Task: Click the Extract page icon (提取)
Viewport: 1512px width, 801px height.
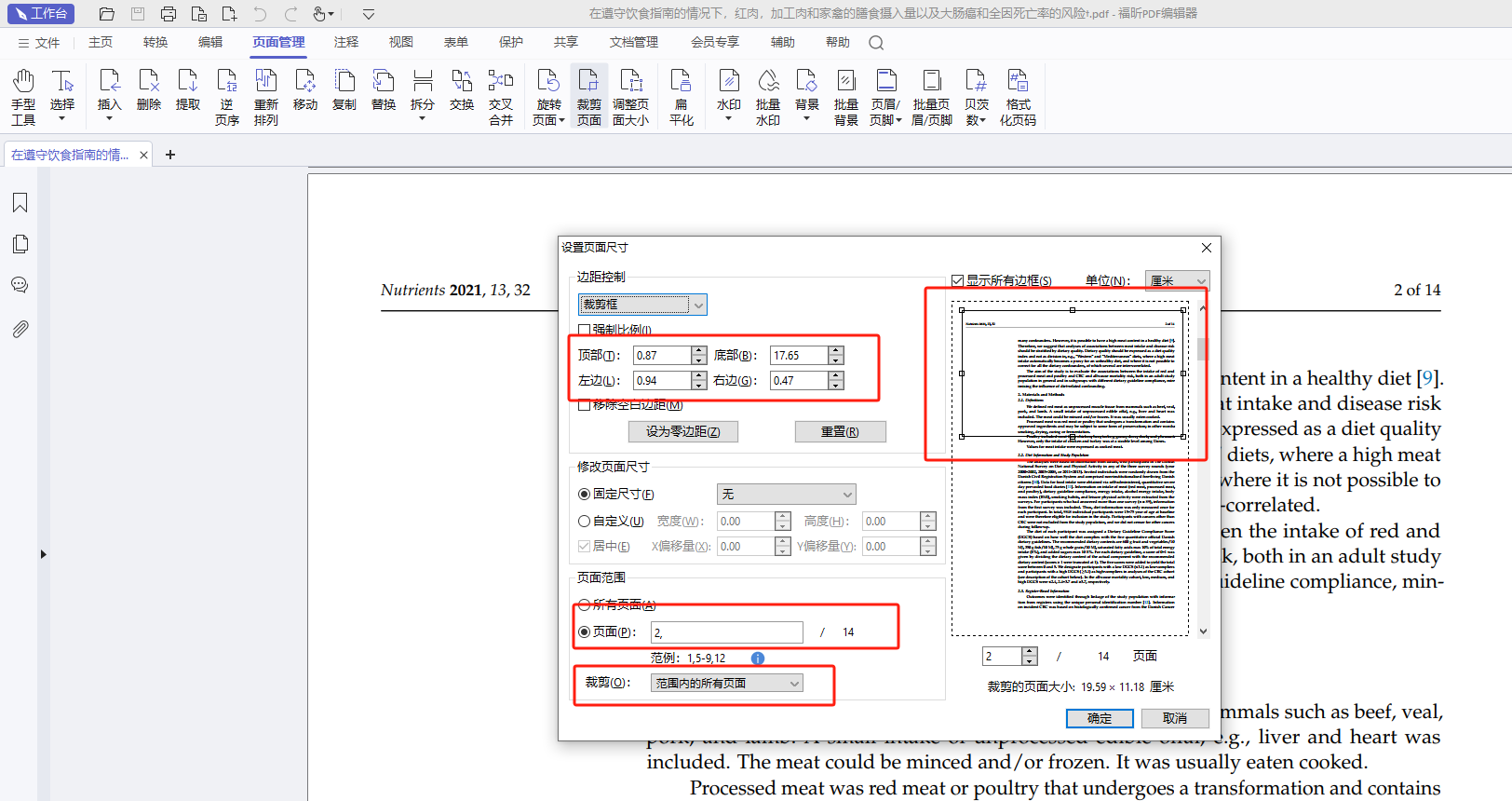Action: 188,90
